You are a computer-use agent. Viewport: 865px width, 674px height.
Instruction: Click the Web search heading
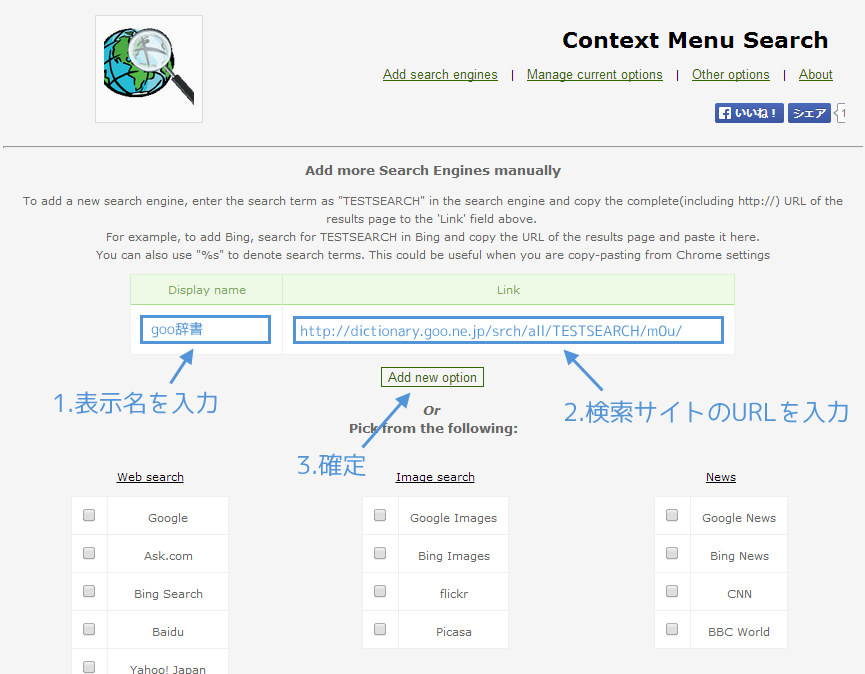pos(150,477)
